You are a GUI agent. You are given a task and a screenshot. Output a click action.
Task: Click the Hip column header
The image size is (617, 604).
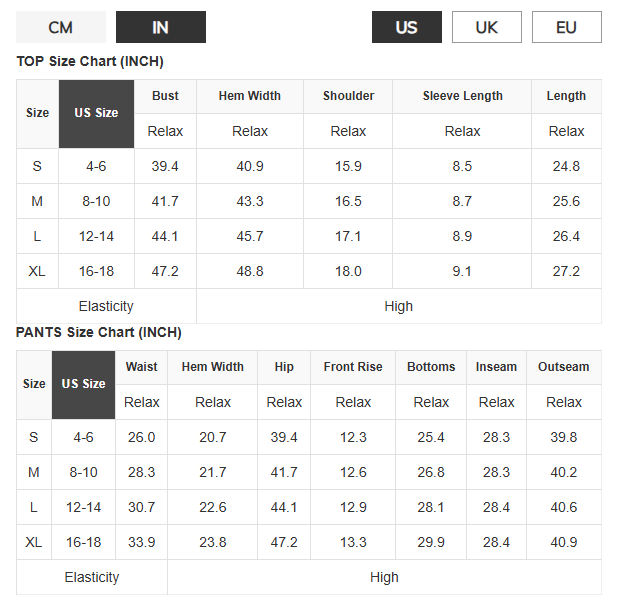coord(284,367)
